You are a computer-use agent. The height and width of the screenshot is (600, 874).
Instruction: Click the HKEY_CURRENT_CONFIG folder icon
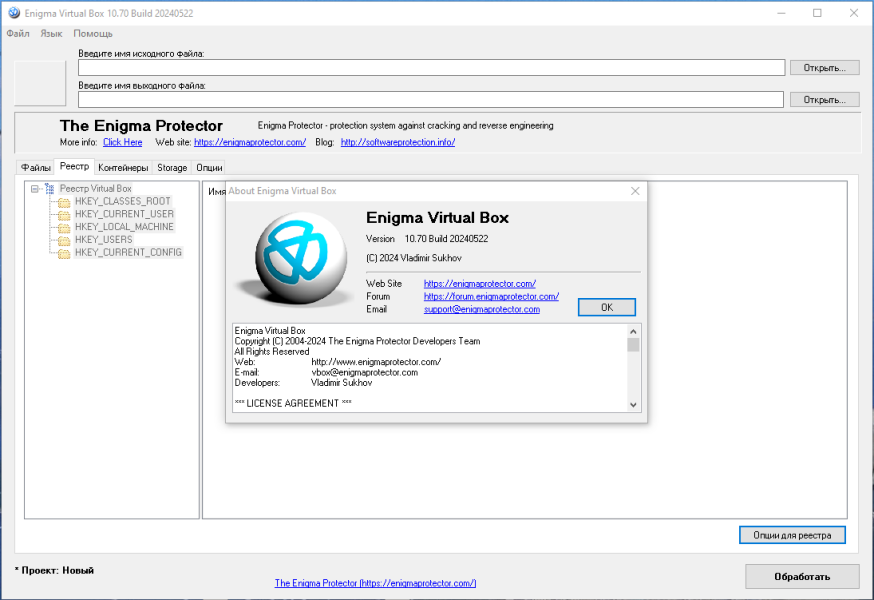[64, 253]
